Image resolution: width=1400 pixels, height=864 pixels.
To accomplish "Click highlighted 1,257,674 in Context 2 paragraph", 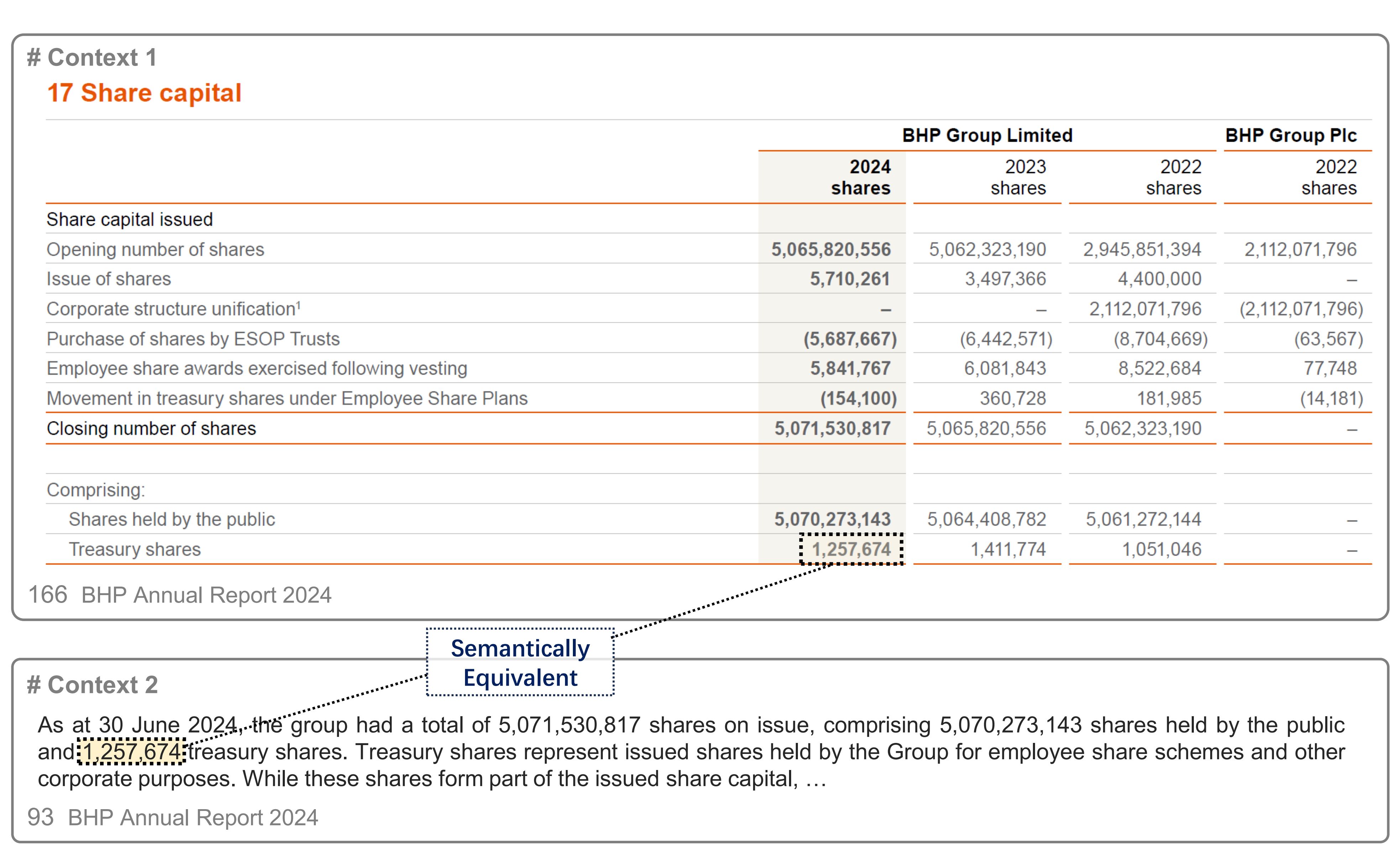I will (x=132, y=752).
